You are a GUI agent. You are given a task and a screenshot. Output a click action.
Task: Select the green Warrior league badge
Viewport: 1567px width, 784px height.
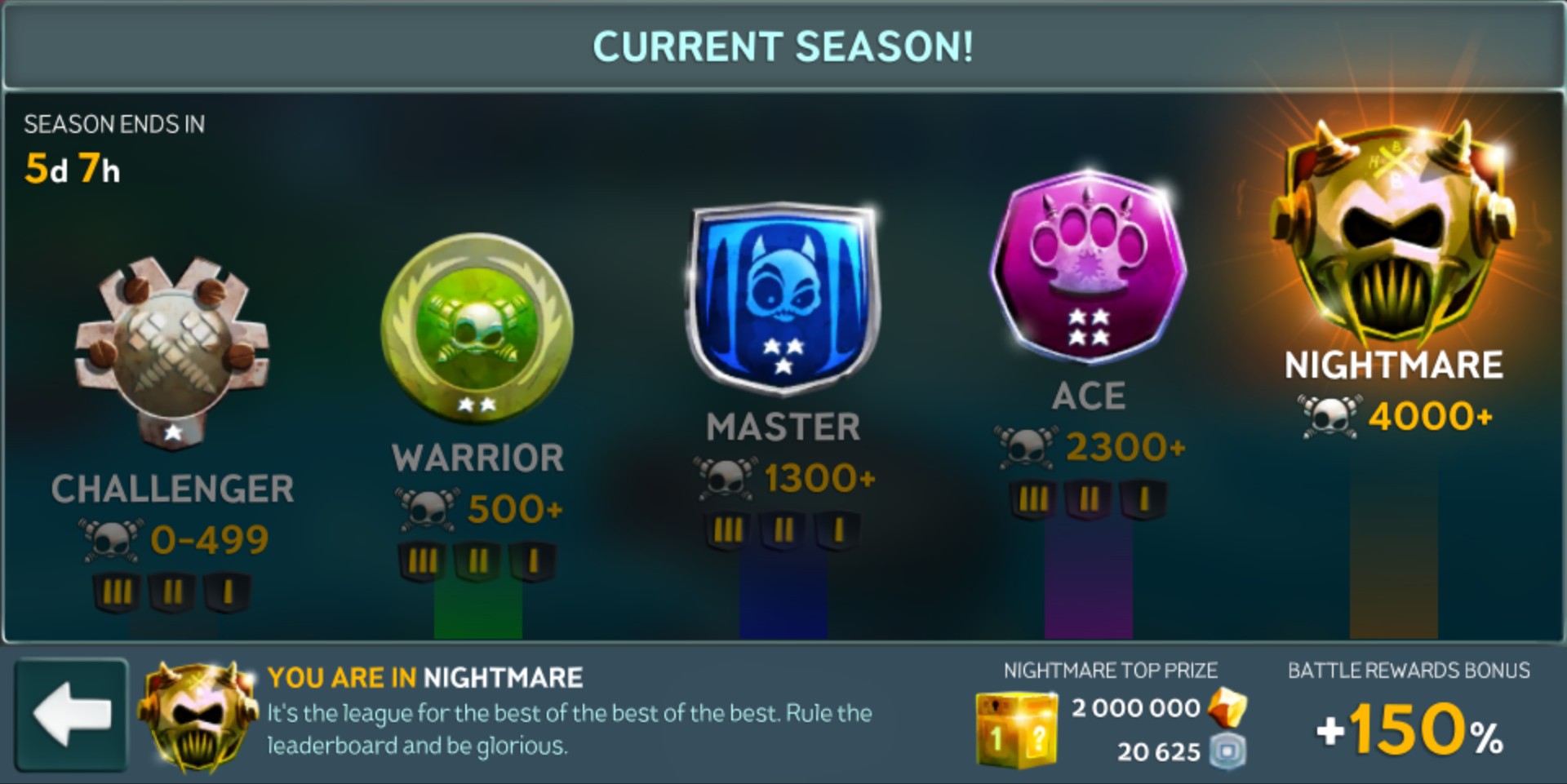click(477, 328)
